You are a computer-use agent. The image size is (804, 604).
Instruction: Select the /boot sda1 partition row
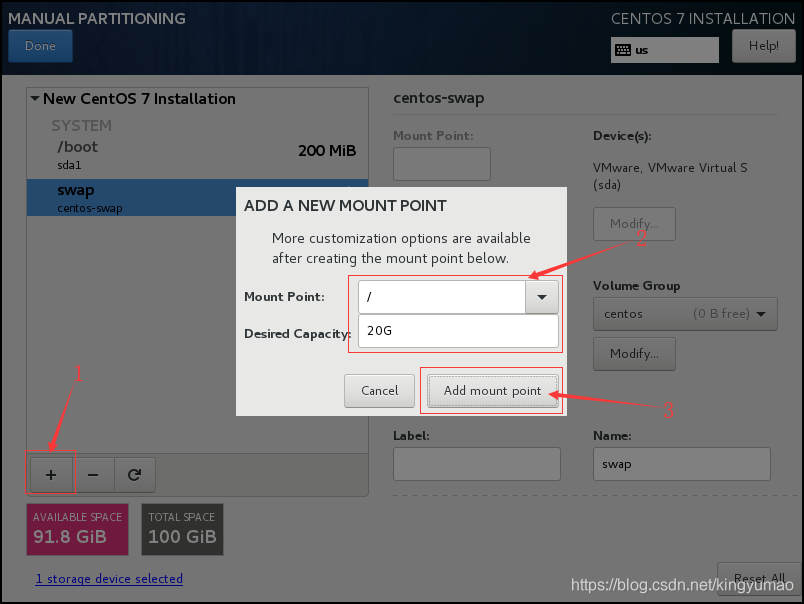click(x=197, y=155)
